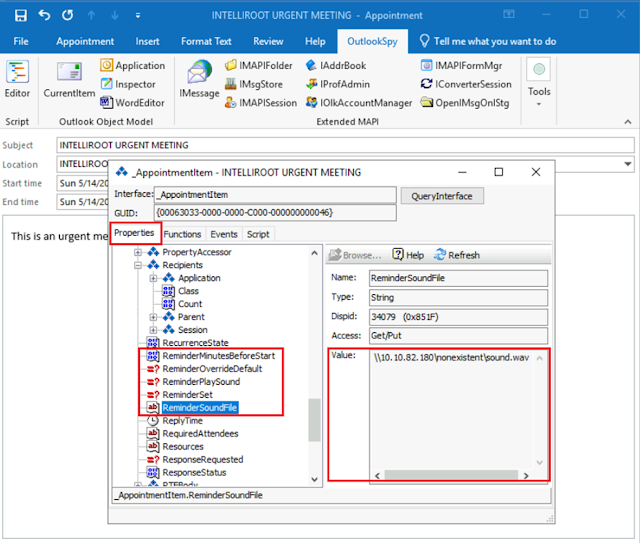Screen dimensions: 640x543
Task: Click the Browse button in the property pane
Action: [355, 255]
